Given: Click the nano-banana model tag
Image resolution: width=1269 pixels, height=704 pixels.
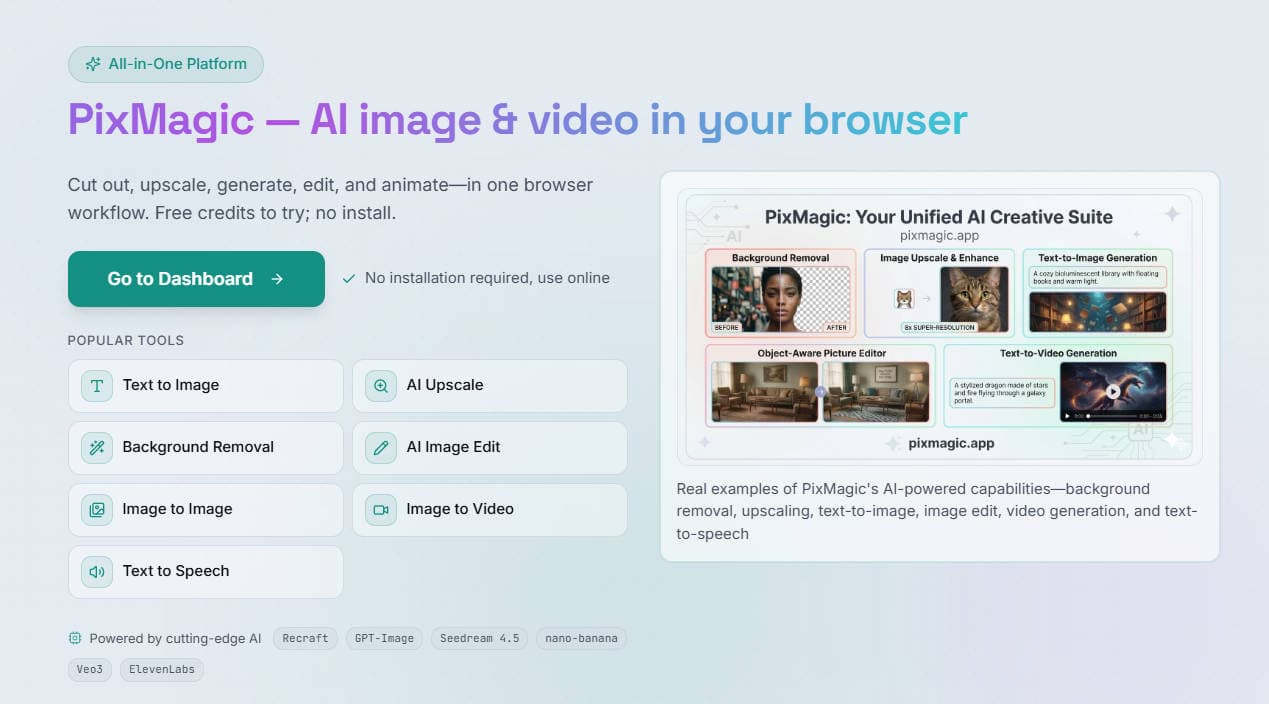Looking at the screenshot, I should coord(581,638).
